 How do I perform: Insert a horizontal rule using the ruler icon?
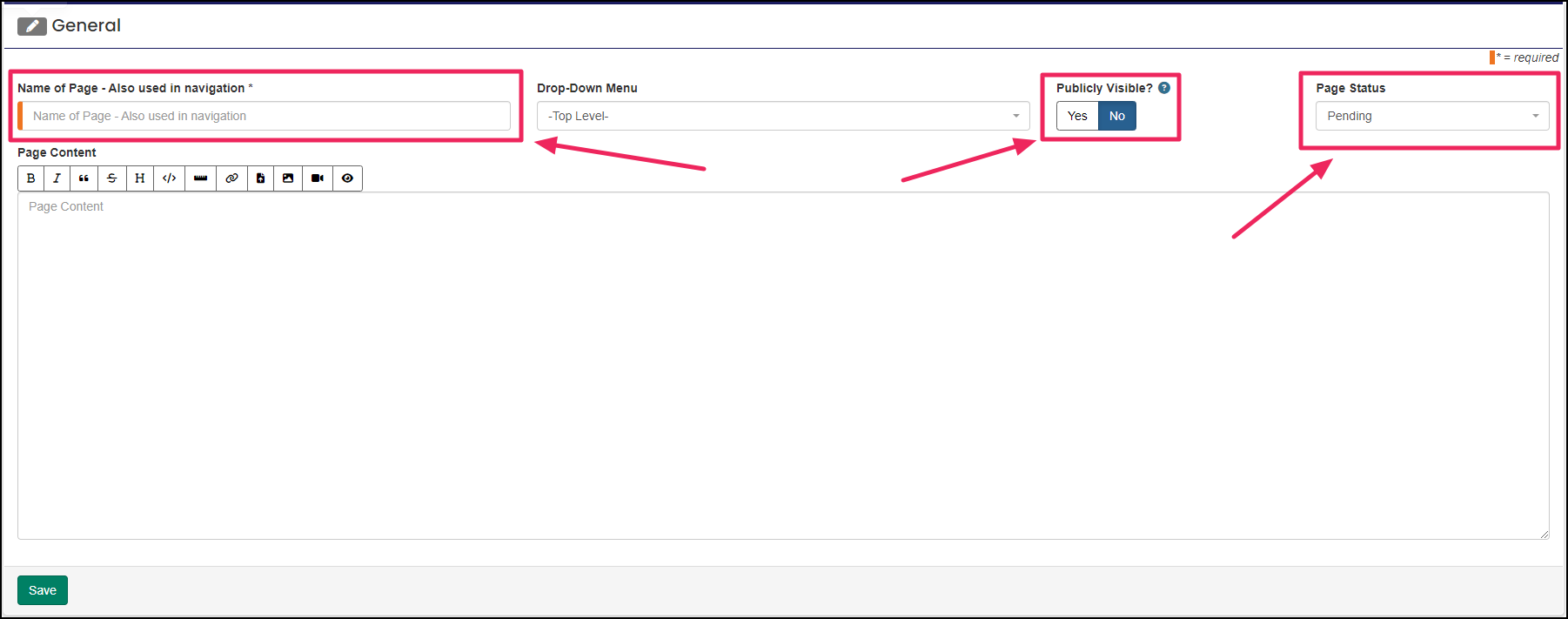pyautogui.click(x=201, y=178)
